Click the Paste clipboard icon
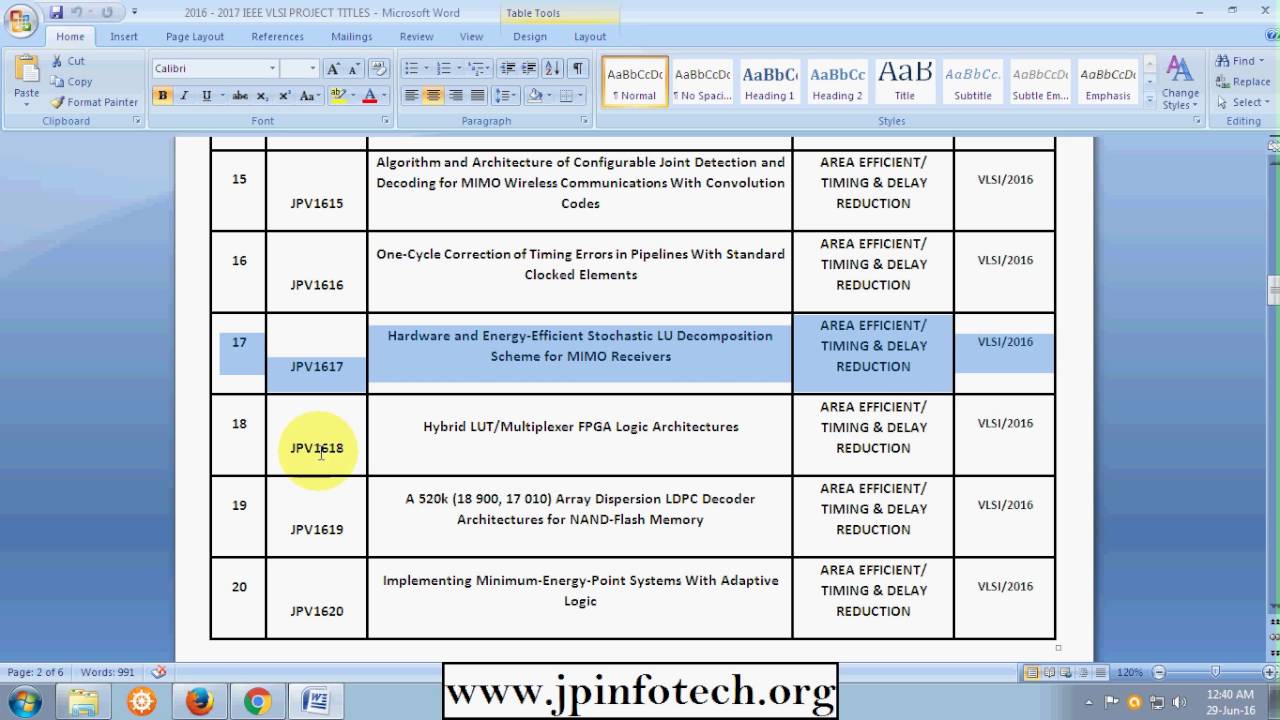This screenshot has width=1280, height=720. click(x=27, y=70)
